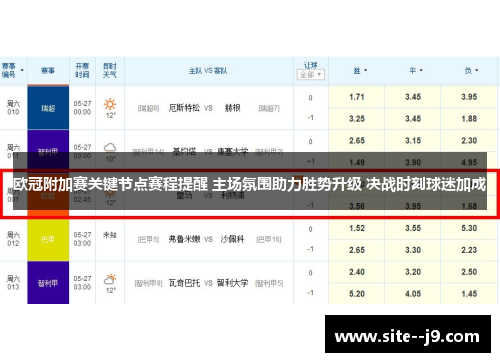Sort by the 负 column arrow
The height and width of the screenshot is (362, 500).
tap(476, 70)
